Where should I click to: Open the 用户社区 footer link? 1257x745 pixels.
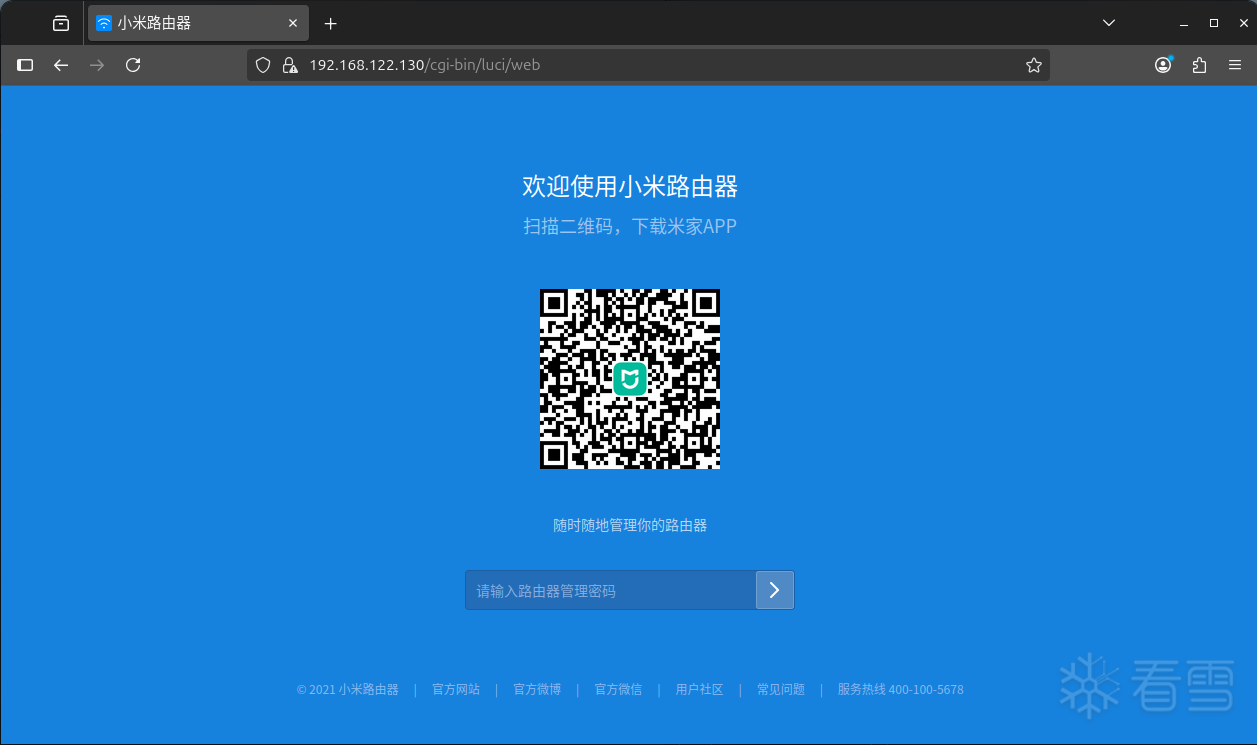point(699,689)
